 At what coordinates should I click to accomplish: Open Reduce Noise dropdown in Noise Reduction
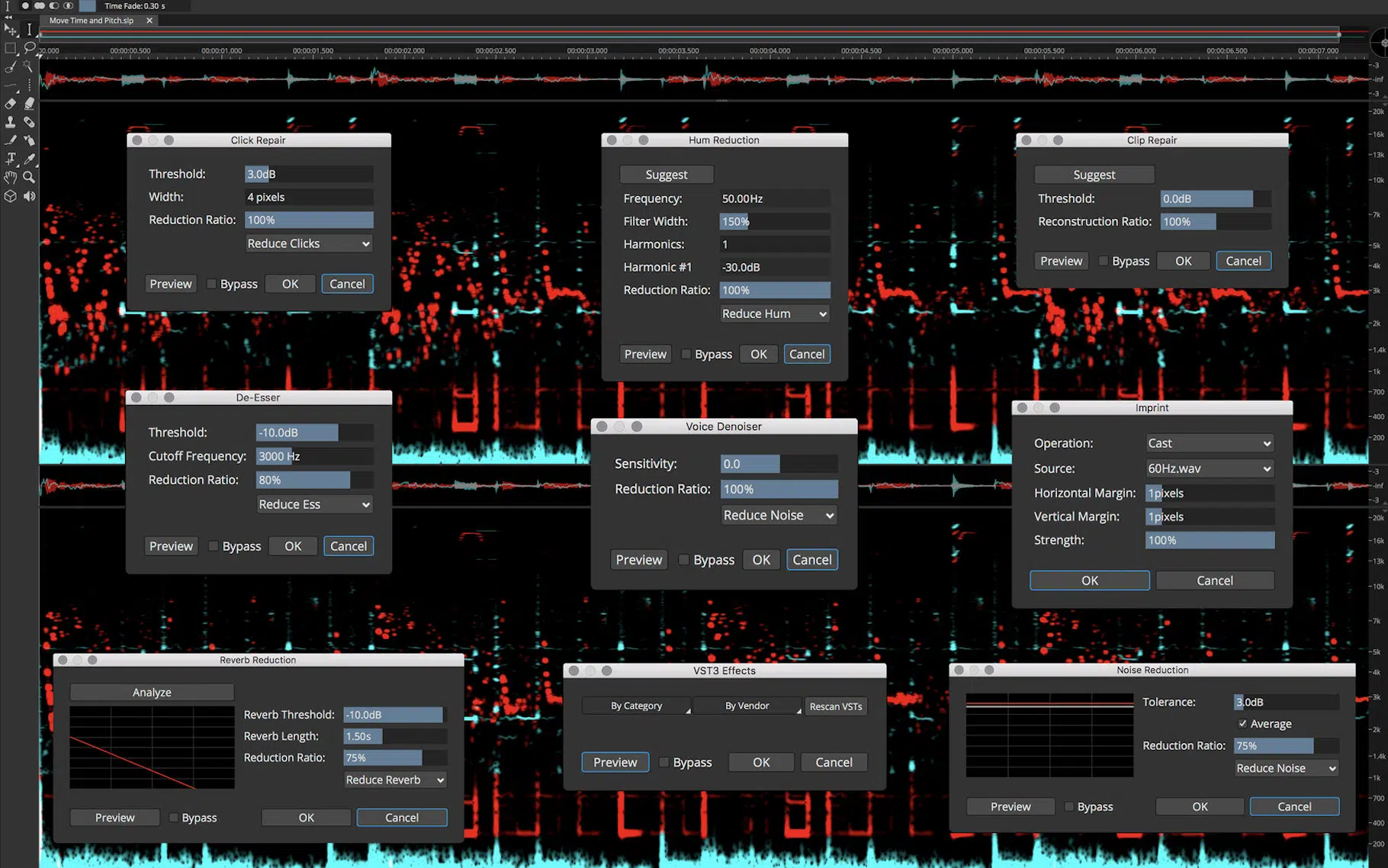1287,768
